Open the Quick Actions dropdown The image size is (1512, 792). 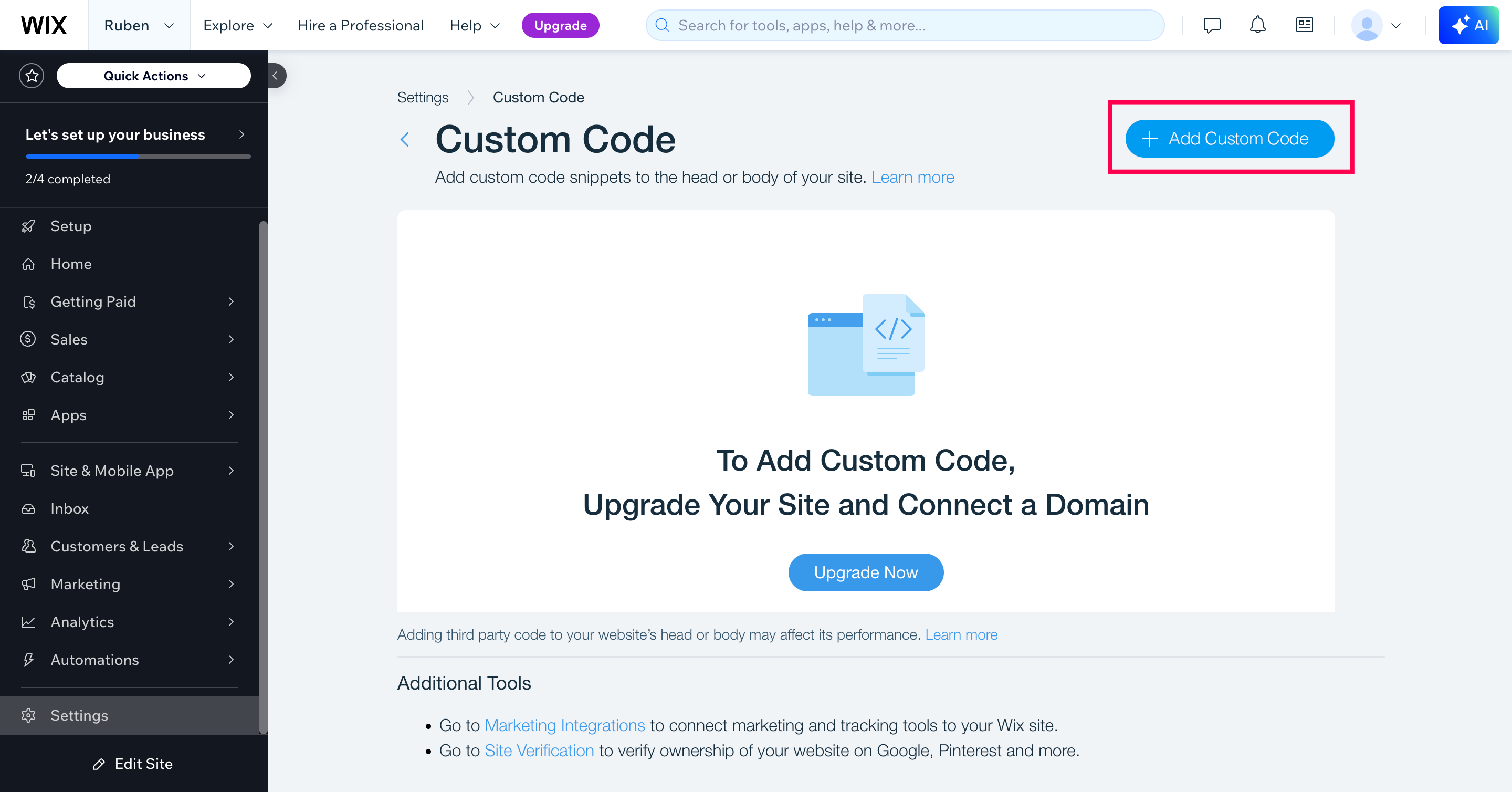tap(154, 76)
